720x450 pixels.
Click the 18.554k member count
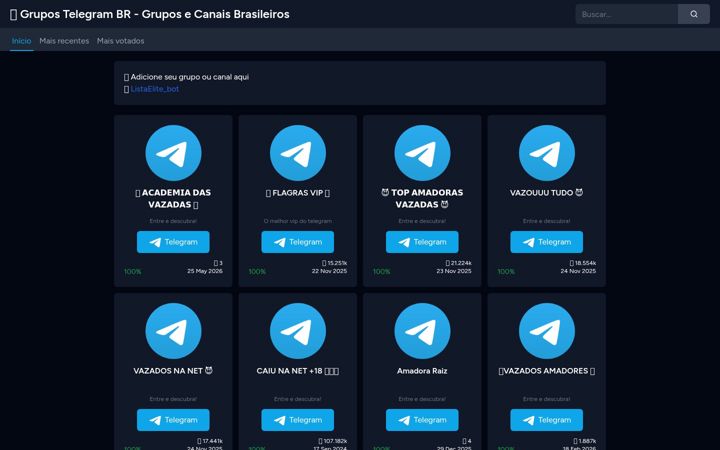click(583, 263)
